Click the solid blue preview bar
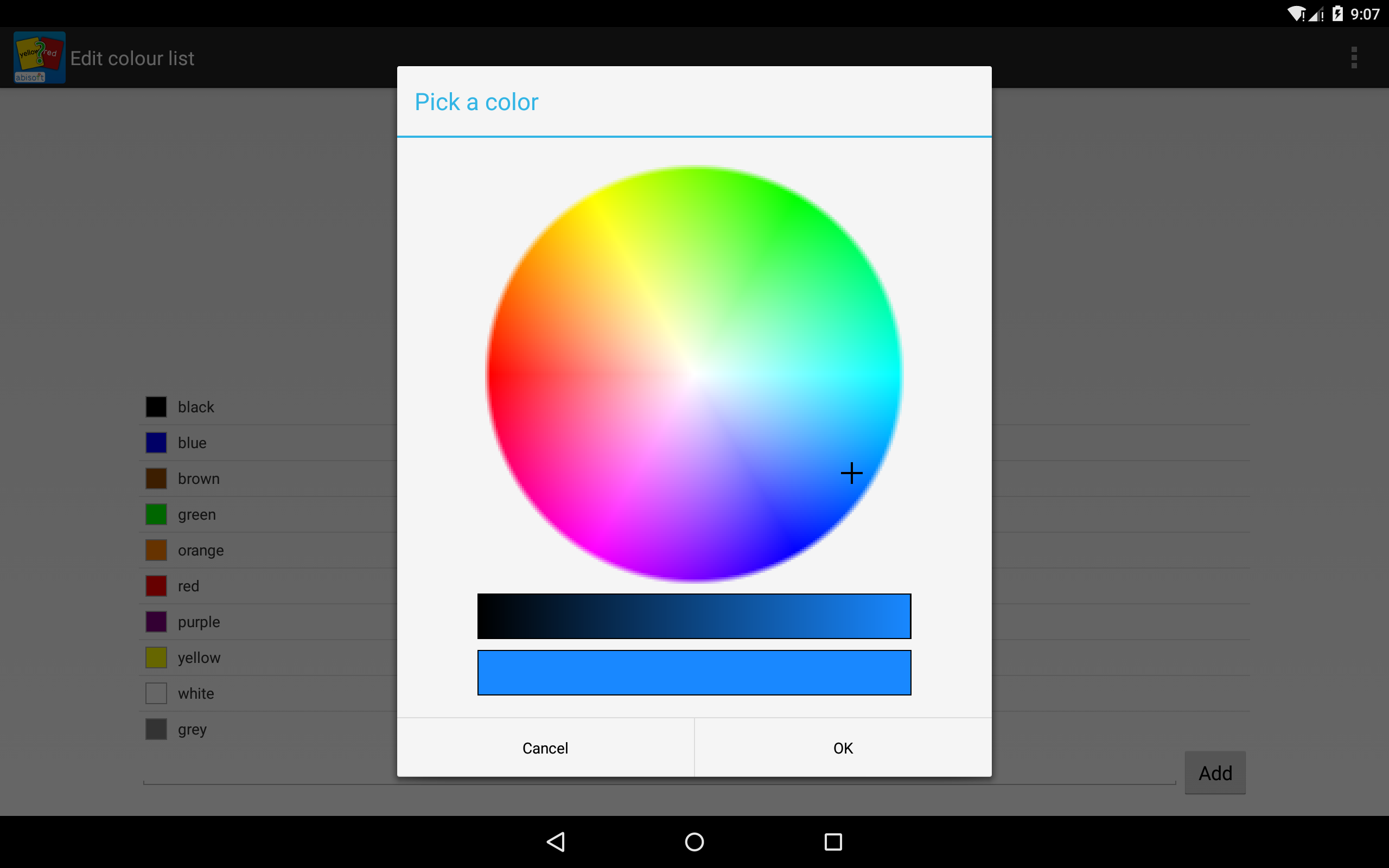 tap(694, 672)
